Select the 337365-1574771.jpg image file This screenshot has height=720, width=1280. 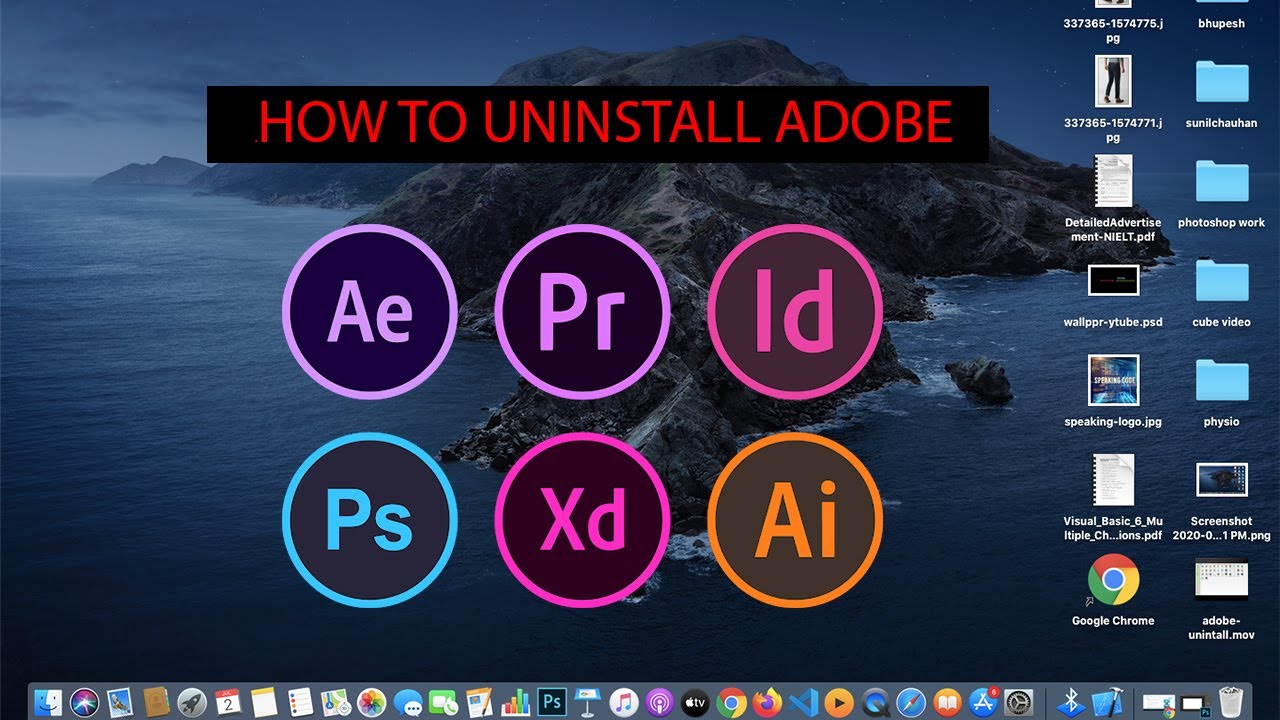coord(1113,99)
